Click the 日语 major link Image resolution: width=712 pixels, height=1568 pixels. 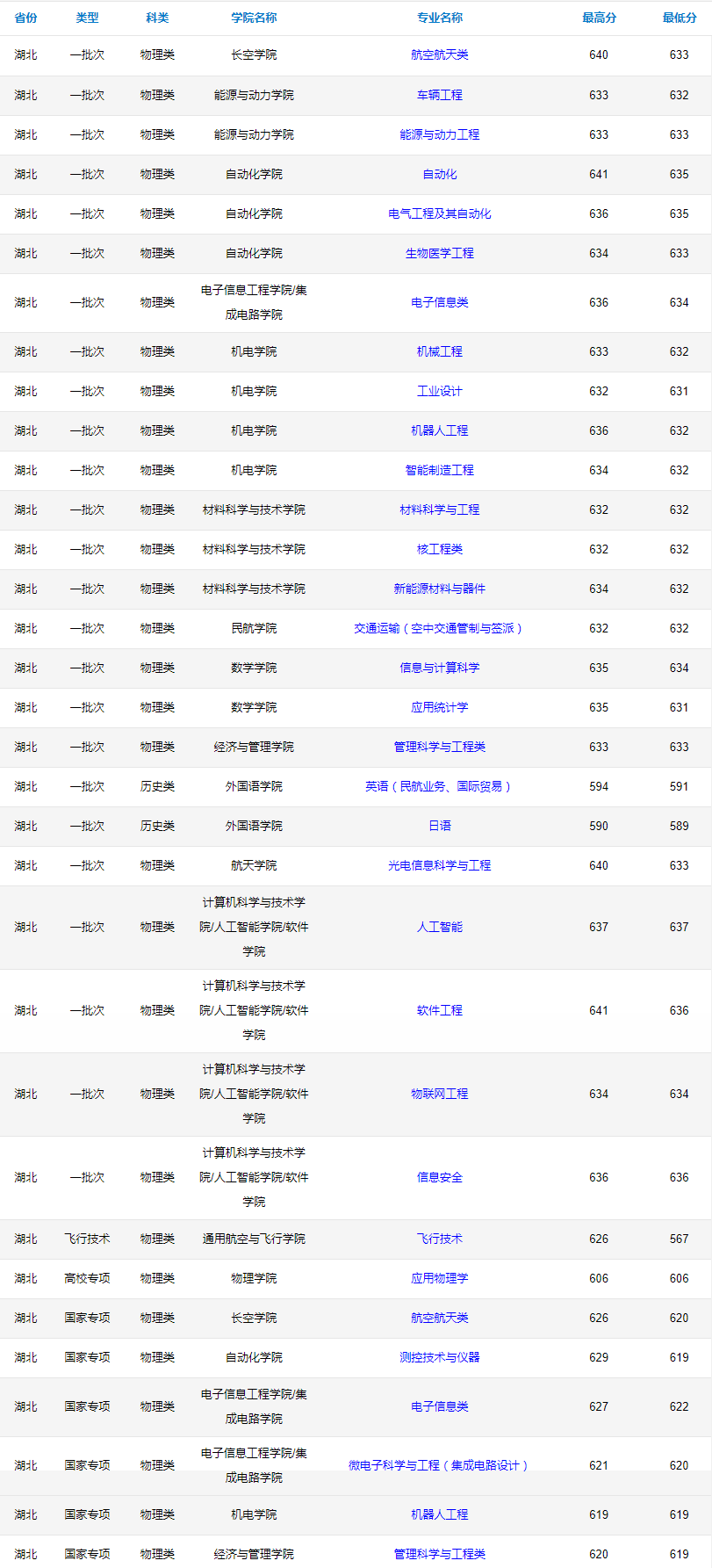439,826
